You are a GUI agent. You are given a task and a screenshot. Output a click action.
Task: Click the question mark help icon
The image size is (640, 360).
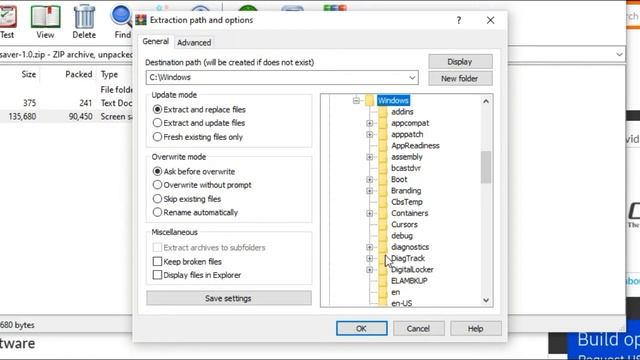point(459,20)
